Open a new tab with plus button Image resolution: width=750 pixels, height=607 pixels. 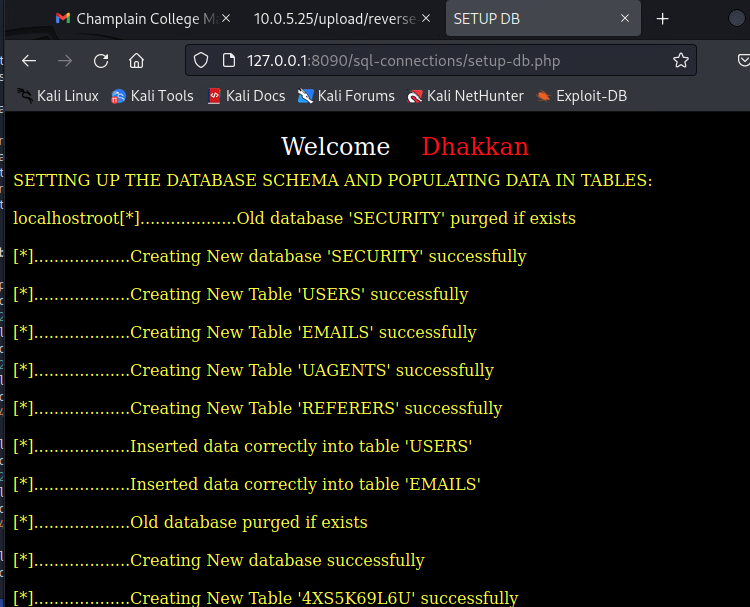point(662,19)
